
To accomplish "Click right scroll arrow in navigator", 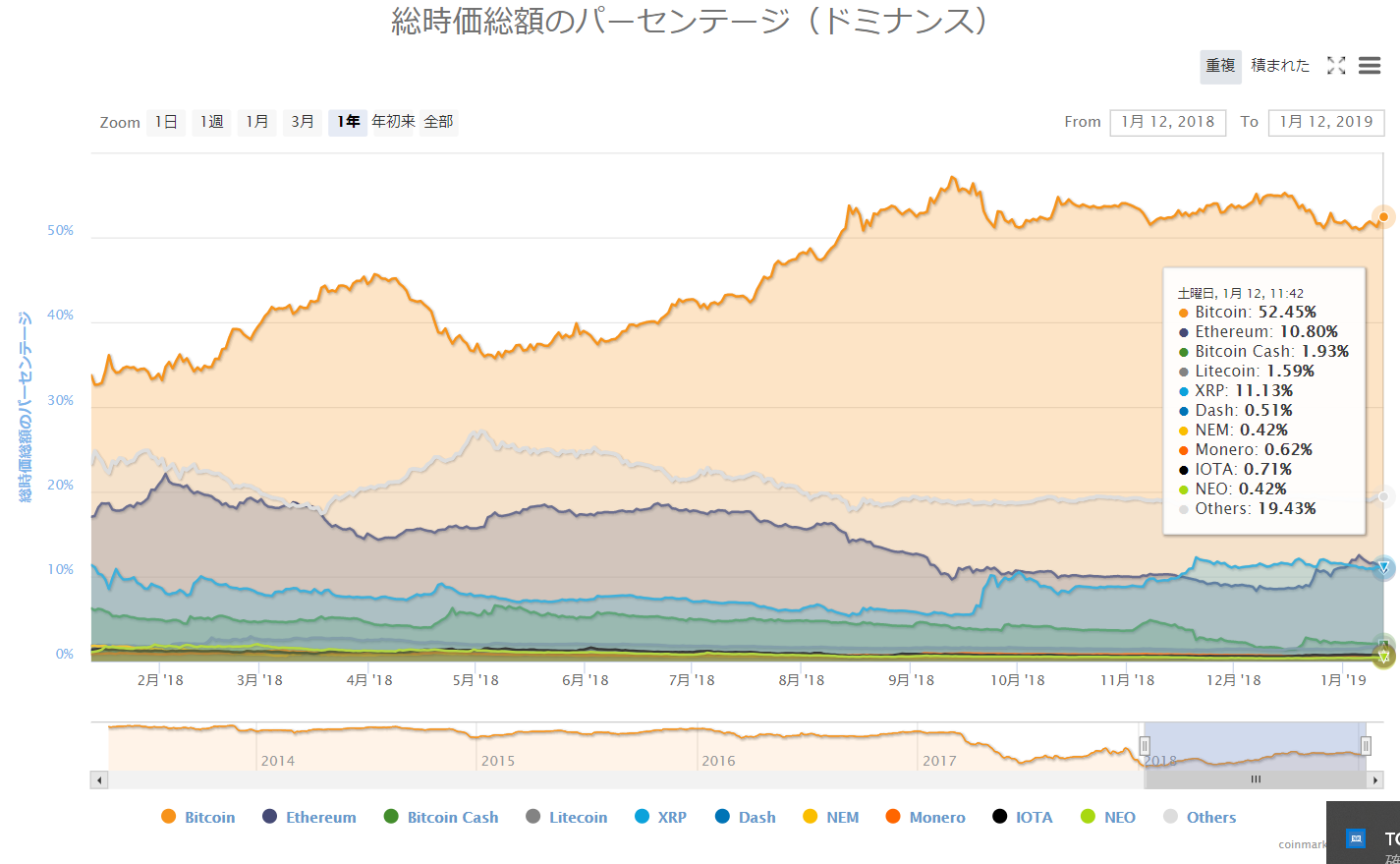I will pos(1375,779).
